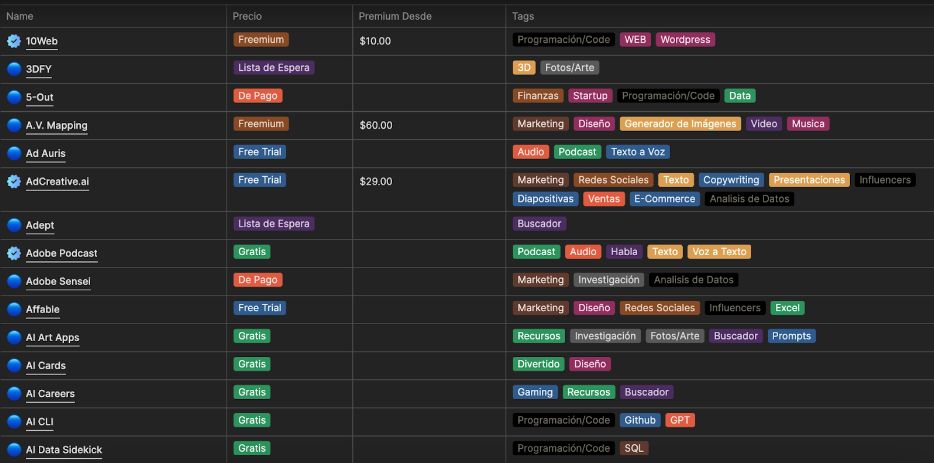The width and height of the screenshot is (934, 463).
Task: Click the blue circle icon next to 3DFY
Action: pos(14,69)
